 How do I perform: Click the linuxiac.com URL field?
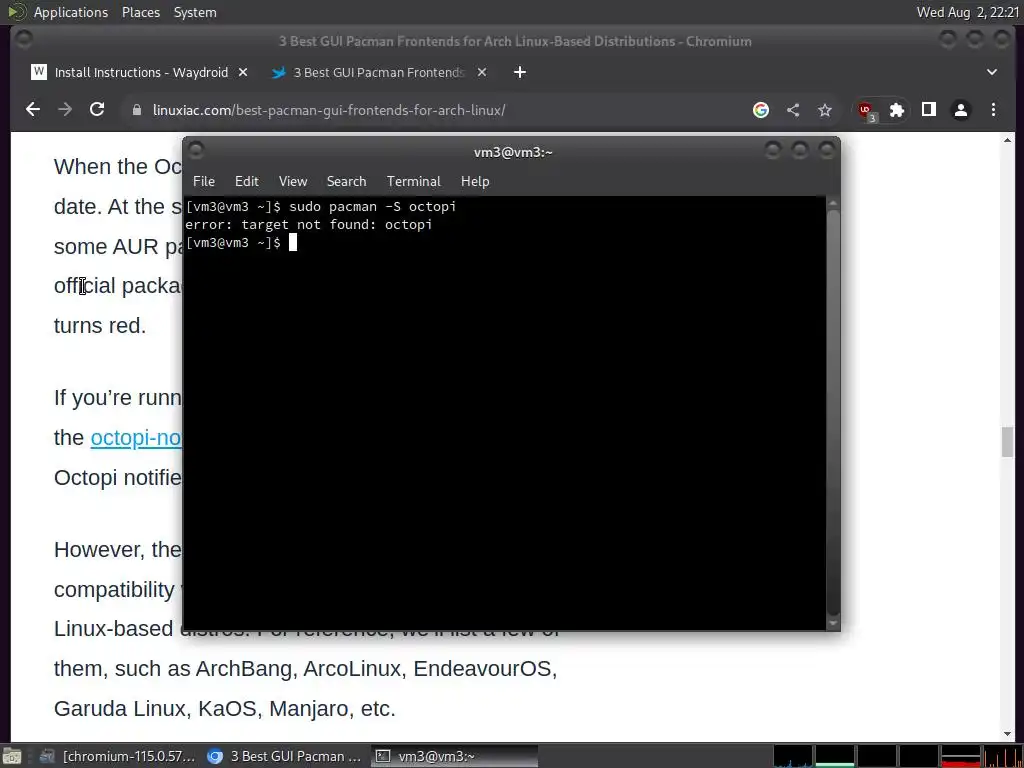click(328, 110)
